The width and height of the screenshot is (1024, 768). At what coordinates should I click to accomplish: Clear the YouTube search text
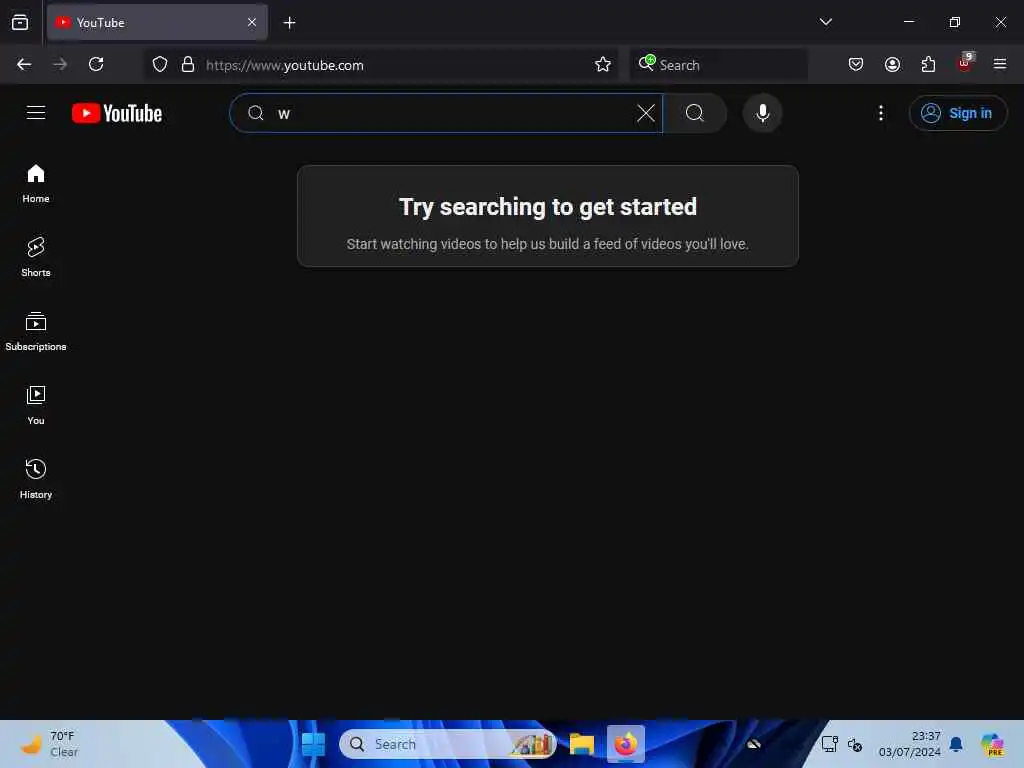tap(645, 113)
